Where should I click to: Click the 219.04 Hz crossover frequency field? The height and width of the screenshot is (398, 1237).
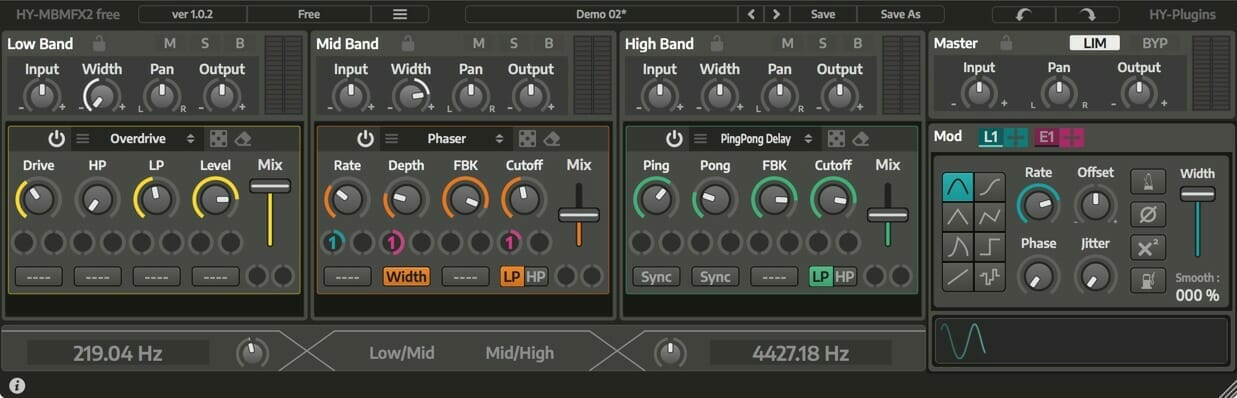point(118,353)
